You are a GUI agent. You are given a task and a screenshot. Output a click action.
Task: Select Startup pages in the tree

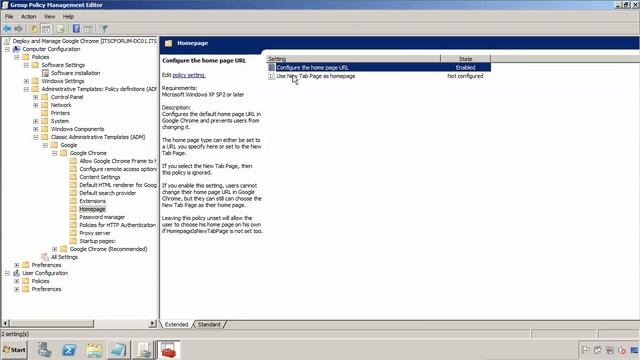pyautogui.click(x=97, y=241)
